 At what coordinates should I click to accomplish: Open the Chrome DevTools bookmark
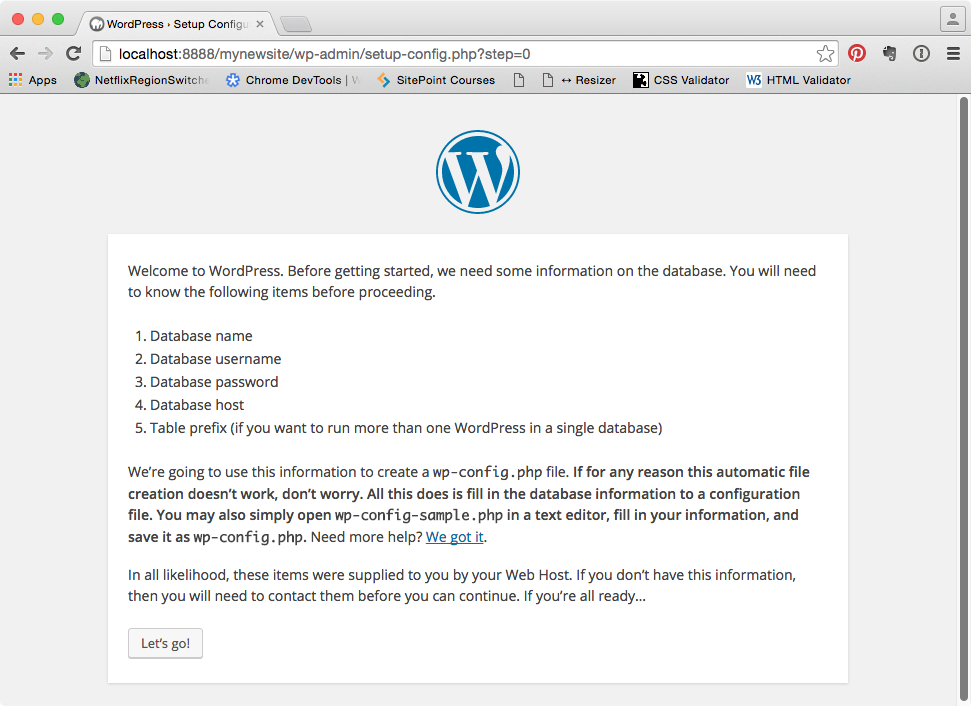(293, 80)
